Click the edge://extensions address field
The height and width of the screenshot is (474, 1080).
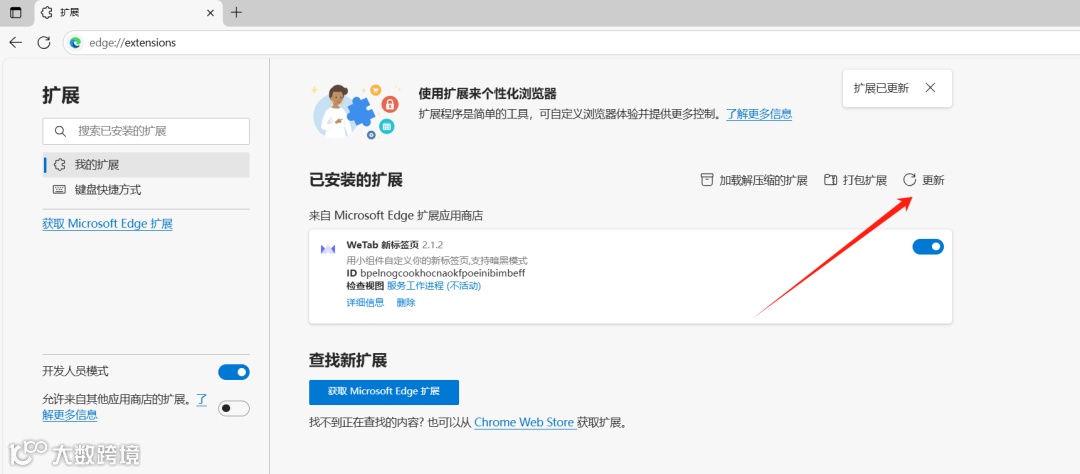572,43
